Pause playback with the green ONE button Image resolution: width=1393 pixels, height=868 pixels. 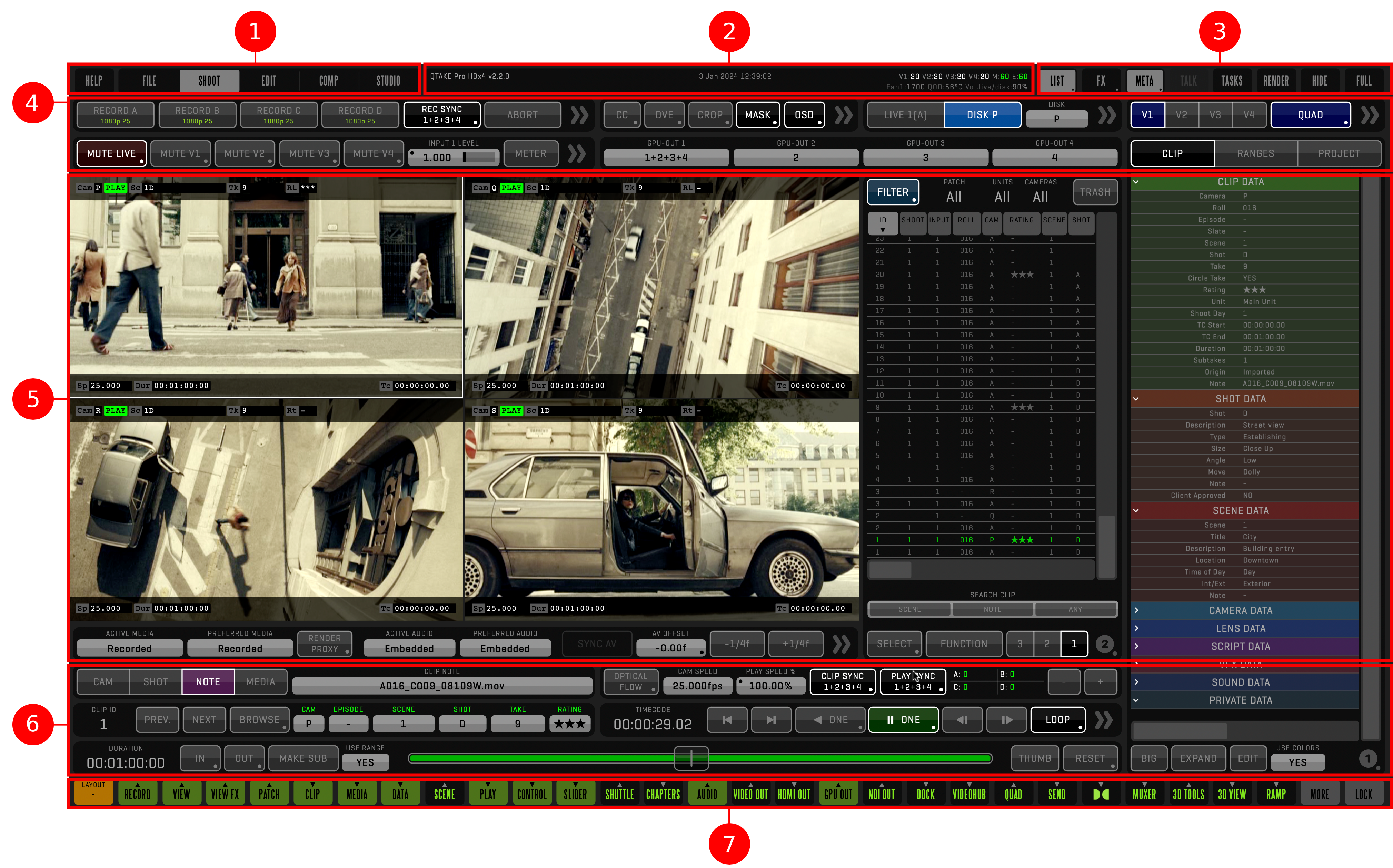tap(903, 720)
